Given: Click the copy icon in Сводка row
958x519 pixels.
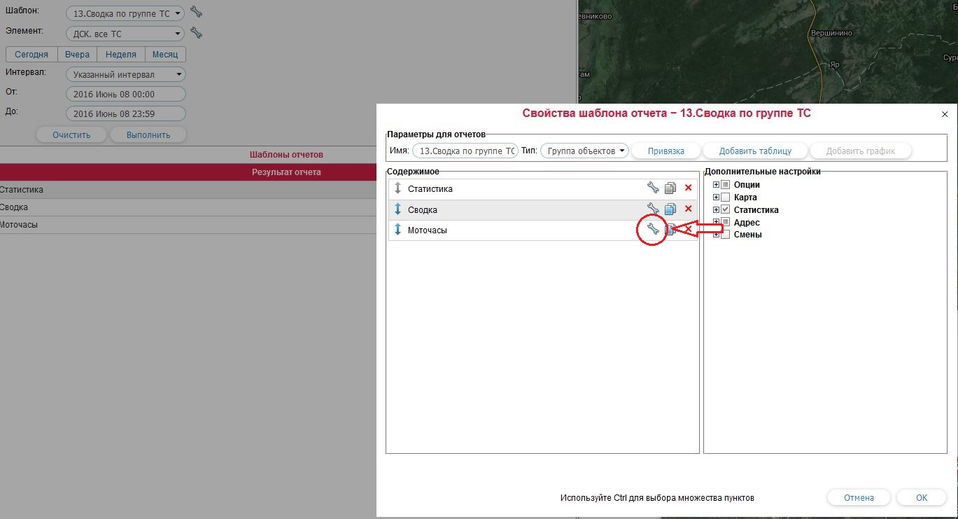Looking at the screenshot, I should [670, 209].
